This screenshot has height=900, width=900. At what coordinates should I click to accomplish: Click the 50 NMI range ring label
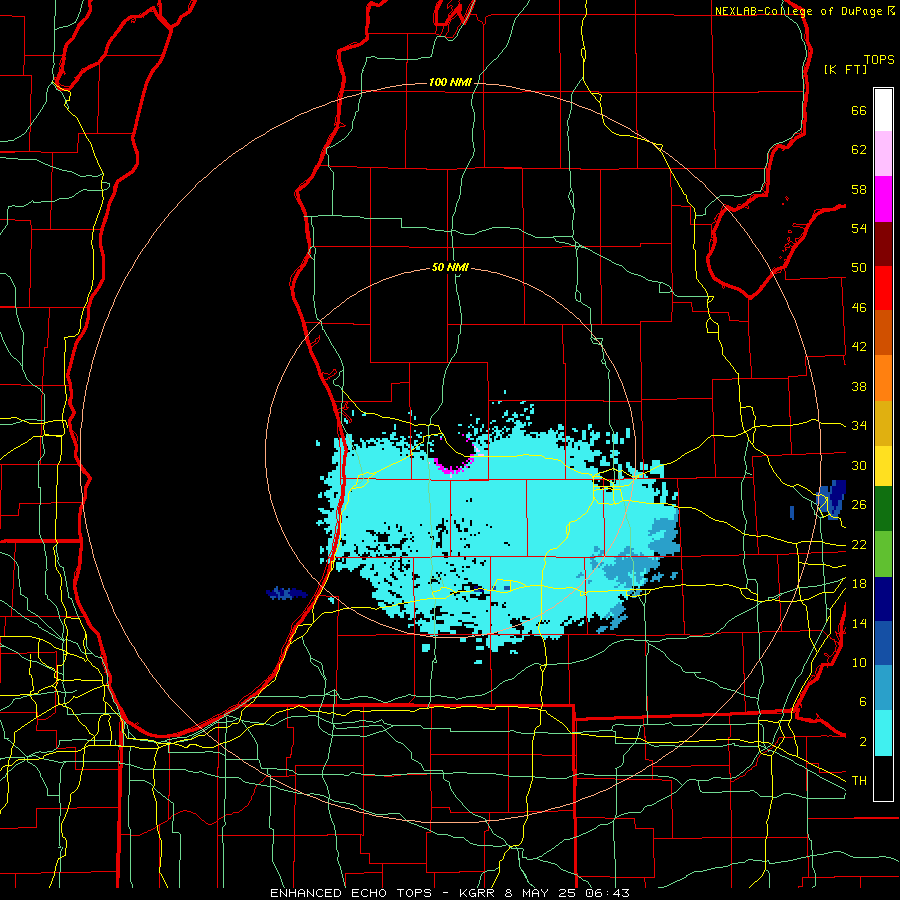point(450,267)
